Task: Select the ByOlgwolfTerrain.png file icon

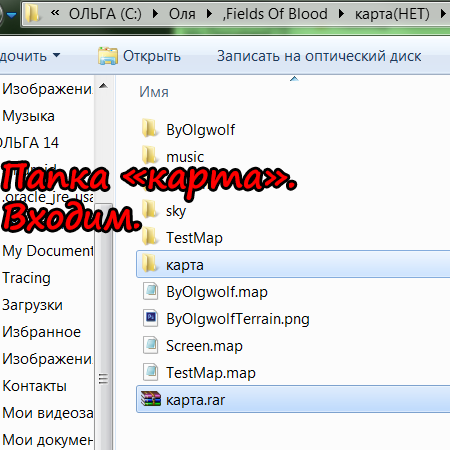Action: 151,318
